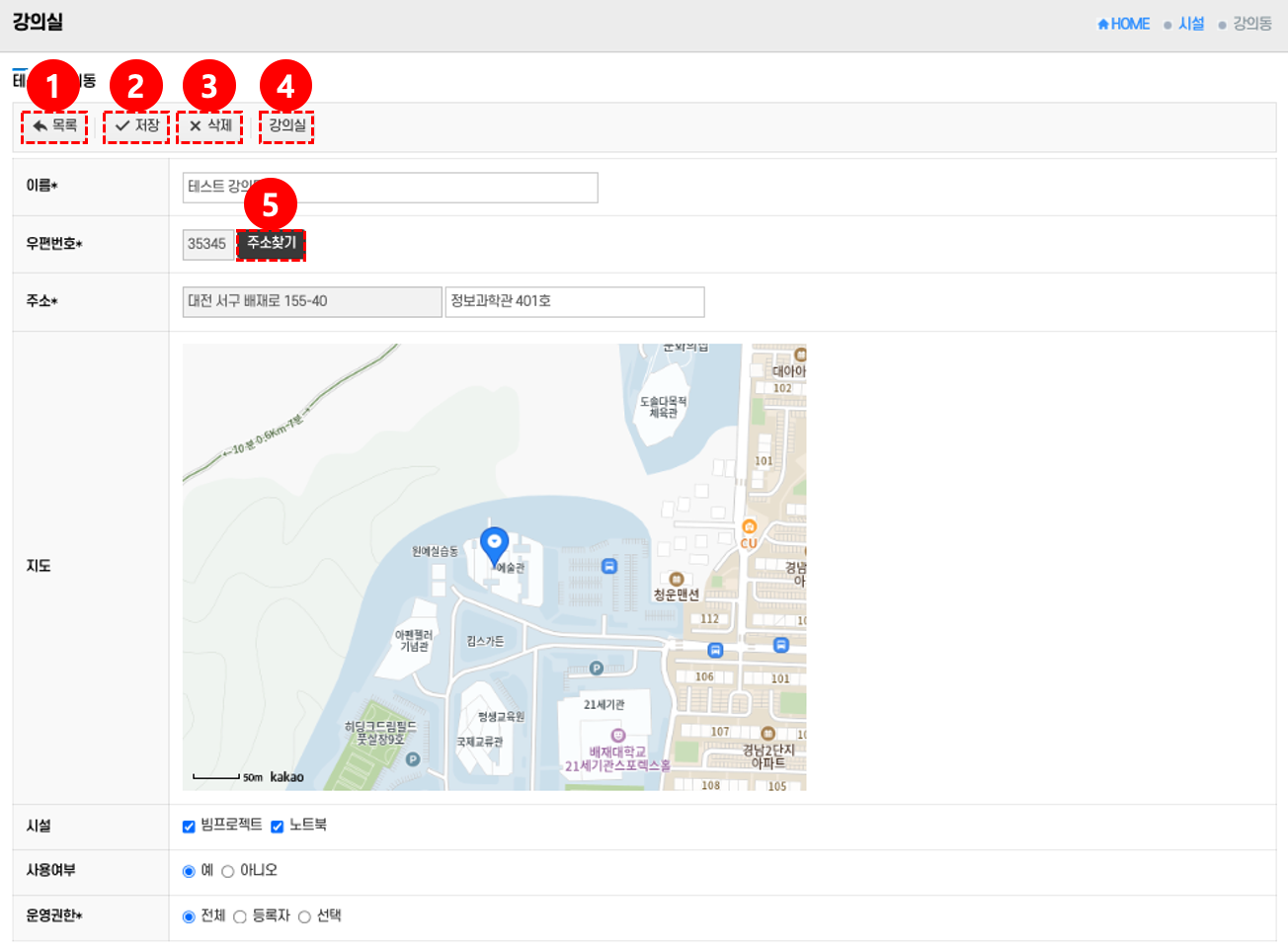Click the 주소찾기 button
1288x952 pixels.
tap(271, 244)
